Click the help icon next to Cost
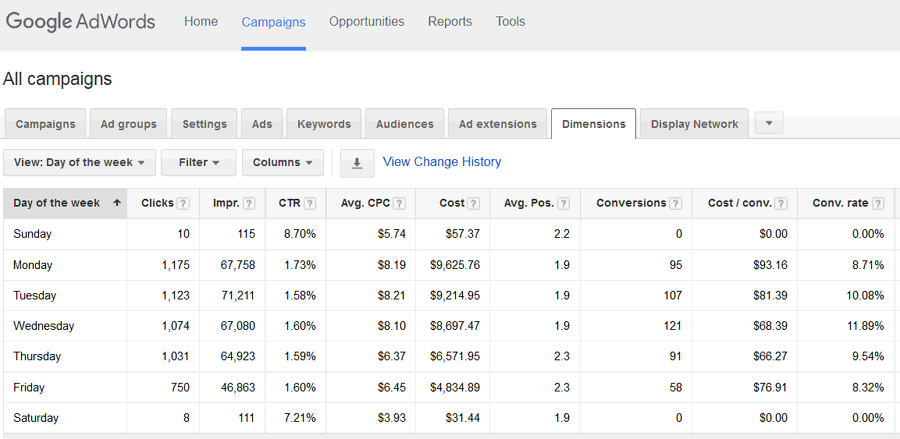 tap(474, 203)
